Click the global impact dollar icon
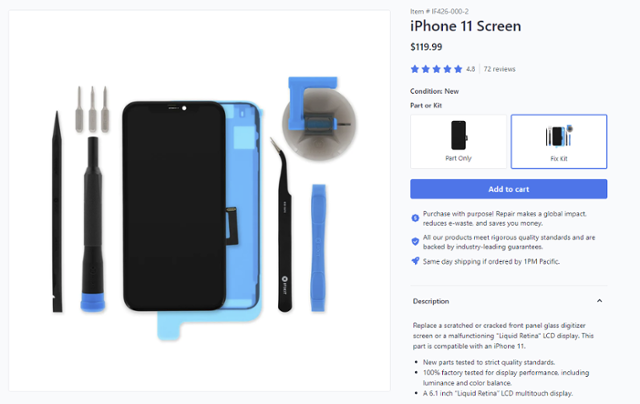The height and width of the screenshot is (404, 640). tap(415, 218)
